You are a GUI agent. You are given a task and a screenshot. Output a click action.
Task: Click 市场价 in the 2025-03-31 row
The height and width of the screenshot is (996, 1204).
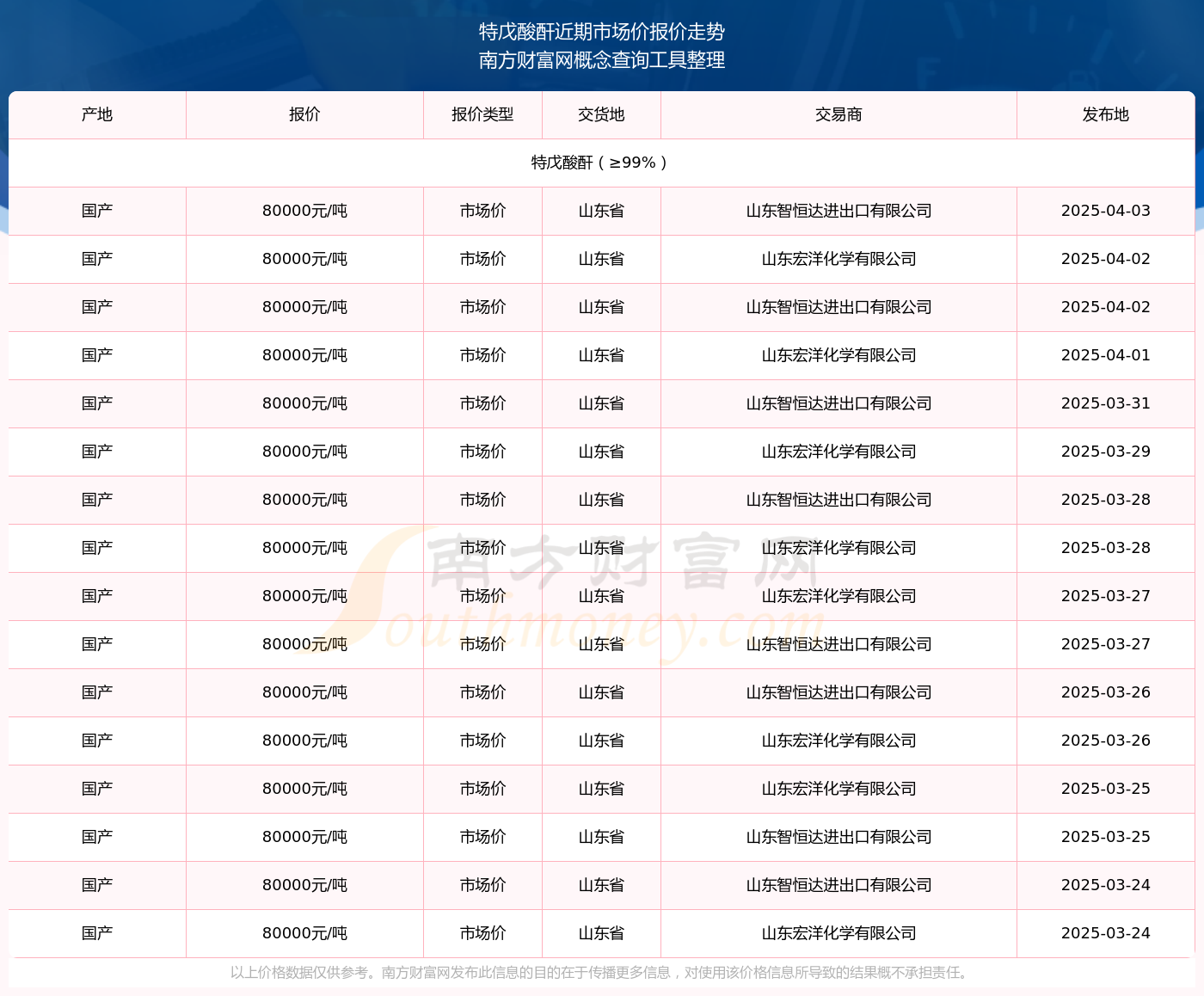pyautogui.click(x=482, y=403)
